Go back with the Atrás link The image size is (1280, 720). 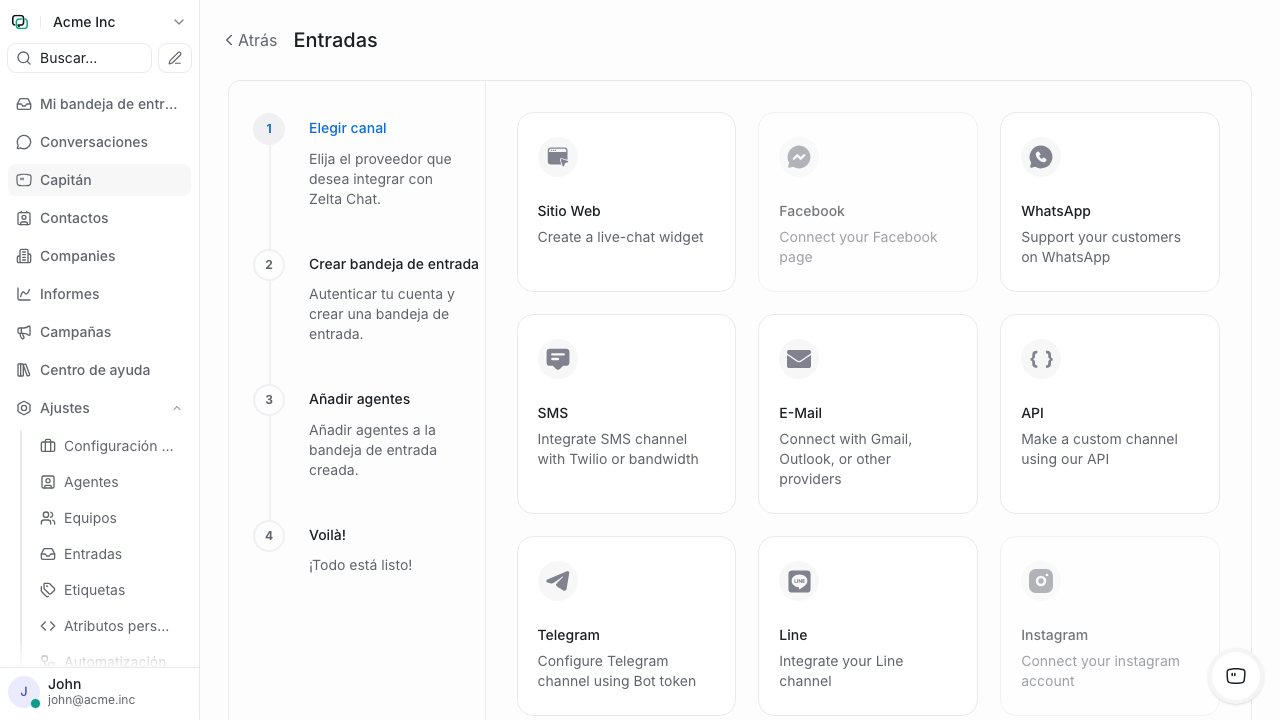coord(251,41)
